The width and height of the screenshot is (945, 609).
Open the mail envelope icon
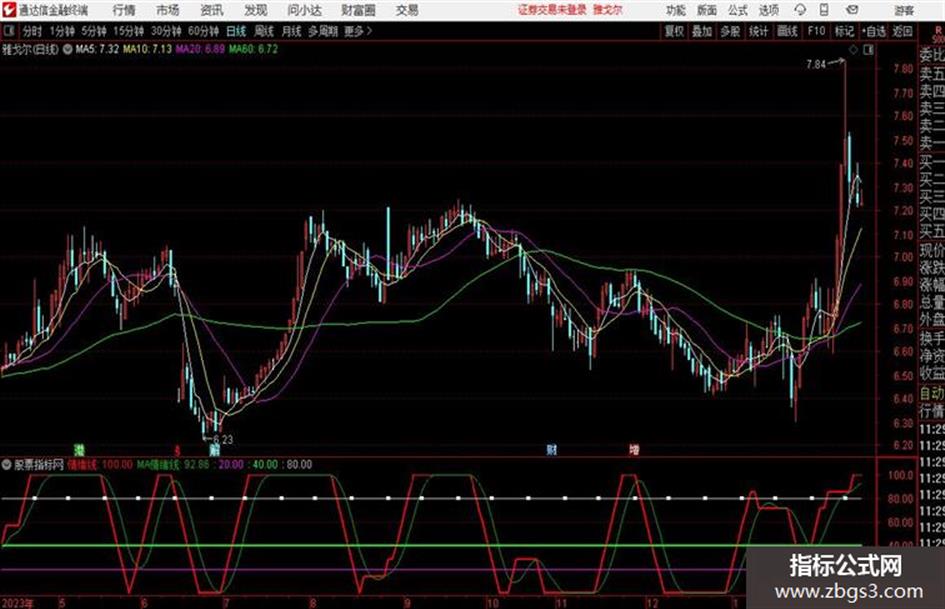(852, 10)
